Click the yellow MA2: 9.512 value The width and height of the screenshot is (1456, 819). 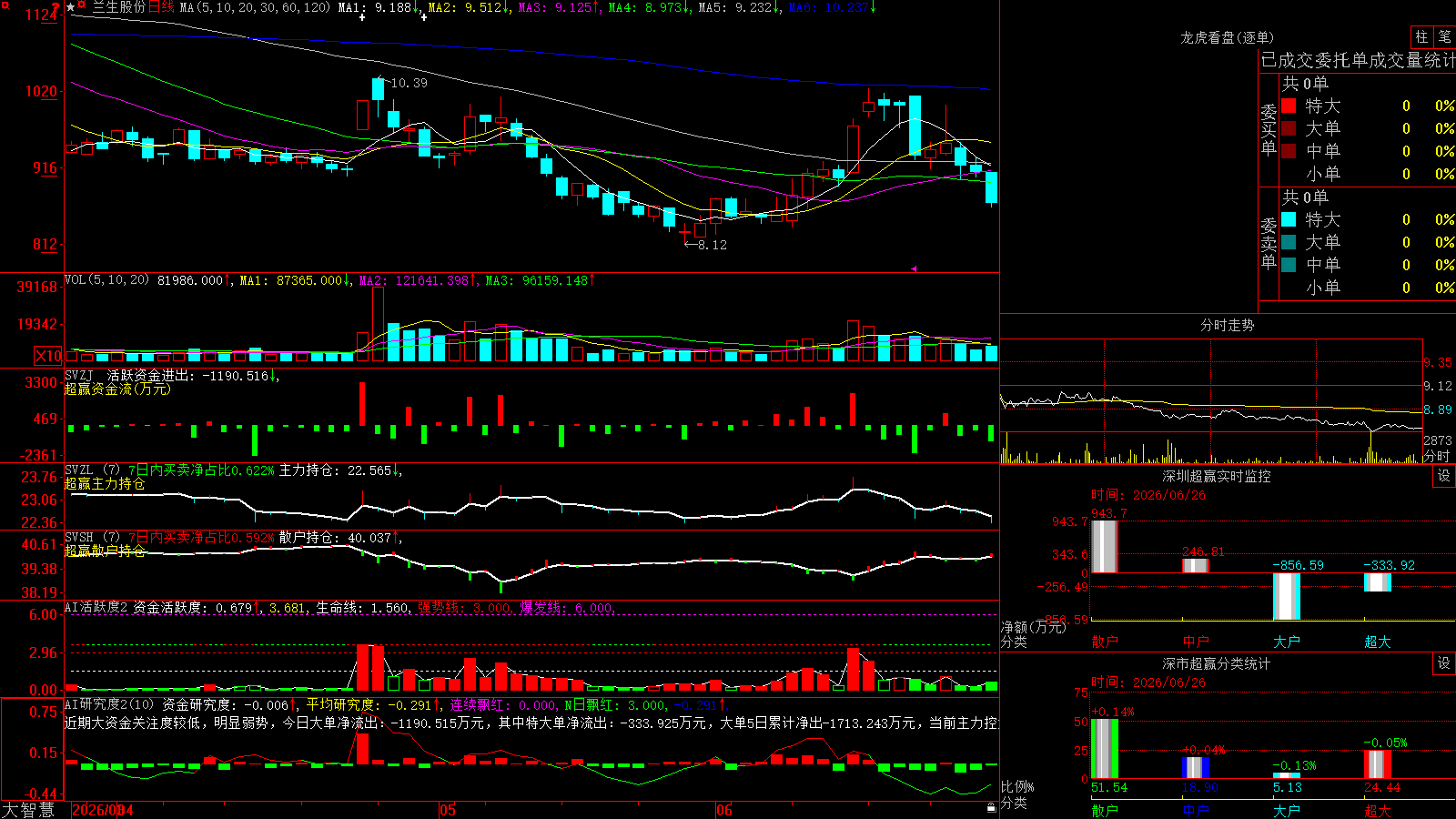(465, 7)
